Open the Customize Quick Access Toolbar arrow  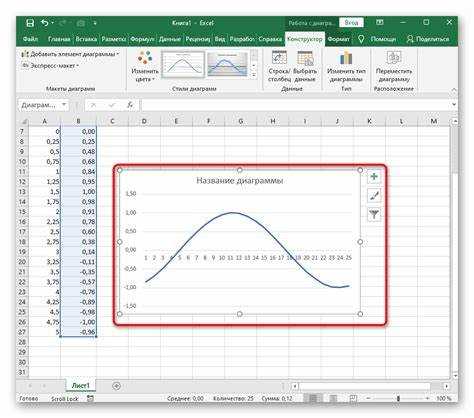pos(95,23)
